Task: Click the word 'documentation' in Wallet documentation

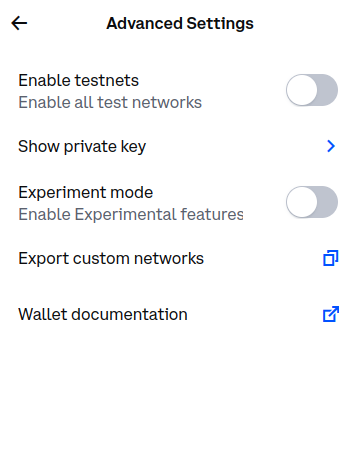Action: [x=129, y=314]
